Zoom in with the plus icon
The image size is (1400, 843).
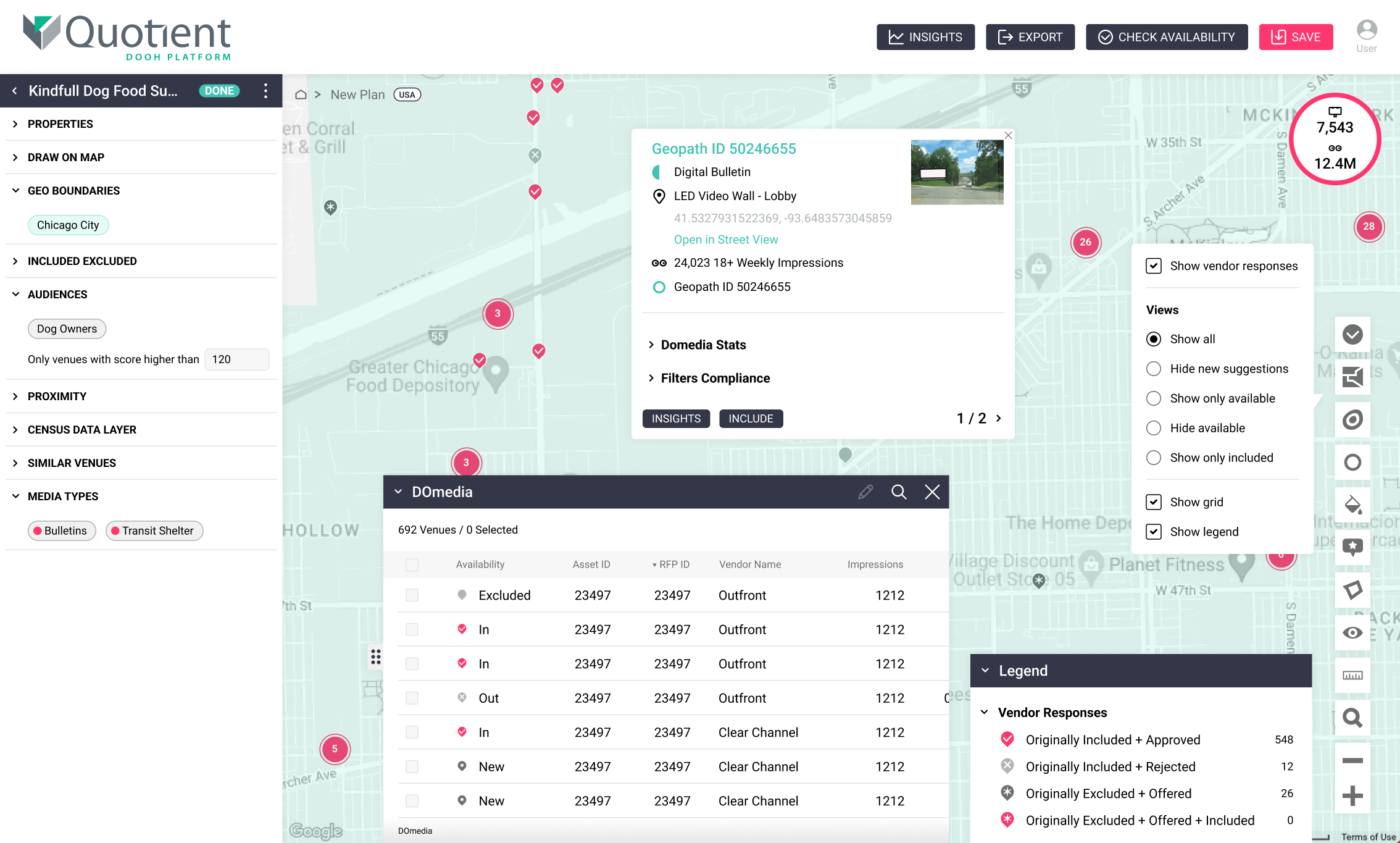[1352, 796]
